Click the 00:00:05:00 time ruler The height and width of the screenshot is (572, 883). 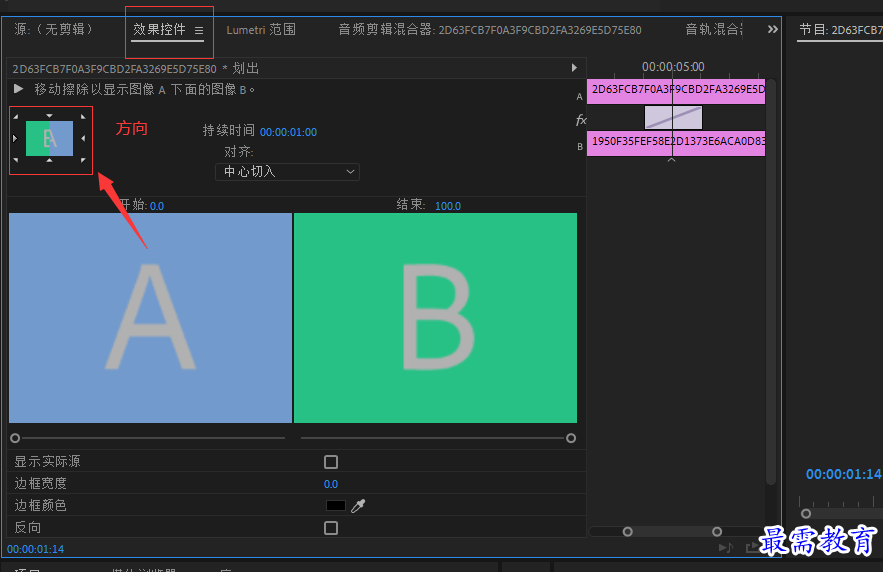(673, 67)
